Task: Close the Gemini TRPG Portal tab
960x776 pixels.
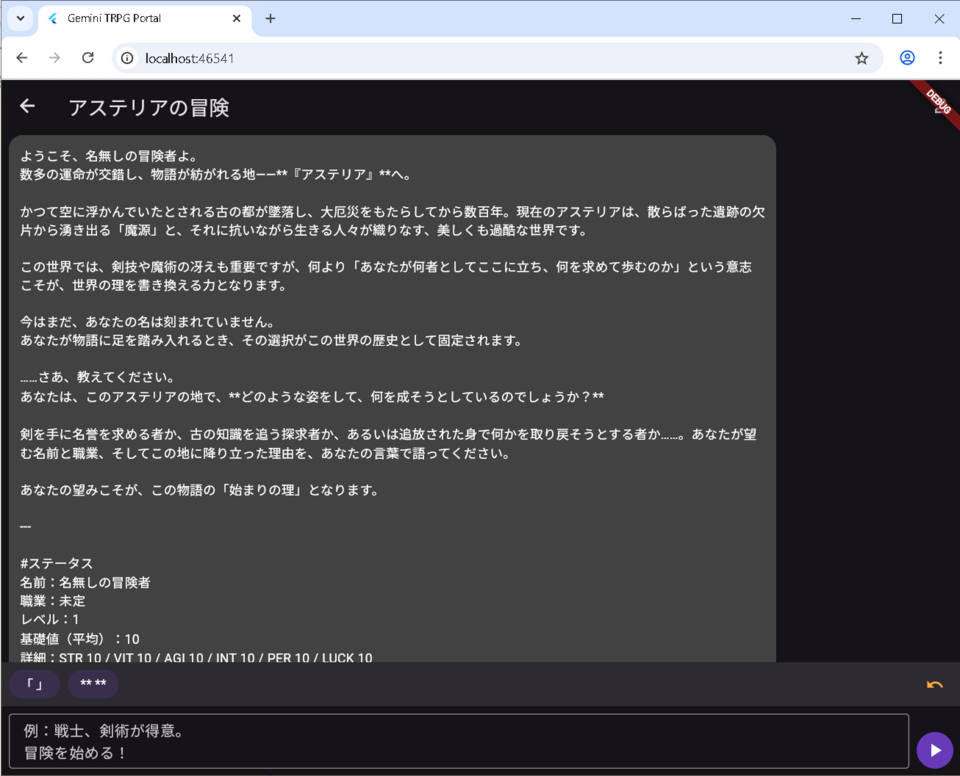Action: click(x=236, y=19)
